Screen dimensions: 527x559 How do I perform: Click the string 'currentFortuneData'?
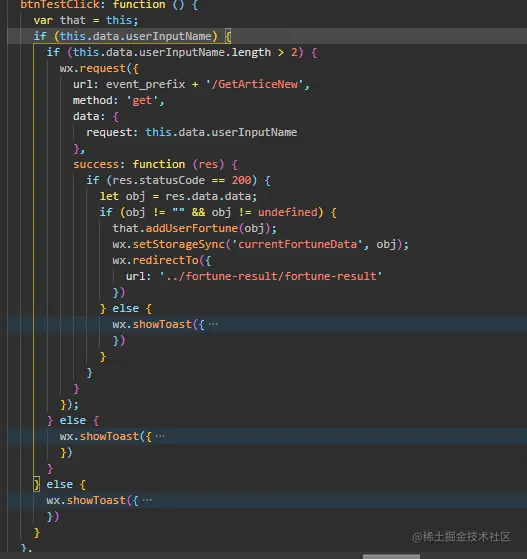pos(297,244)
